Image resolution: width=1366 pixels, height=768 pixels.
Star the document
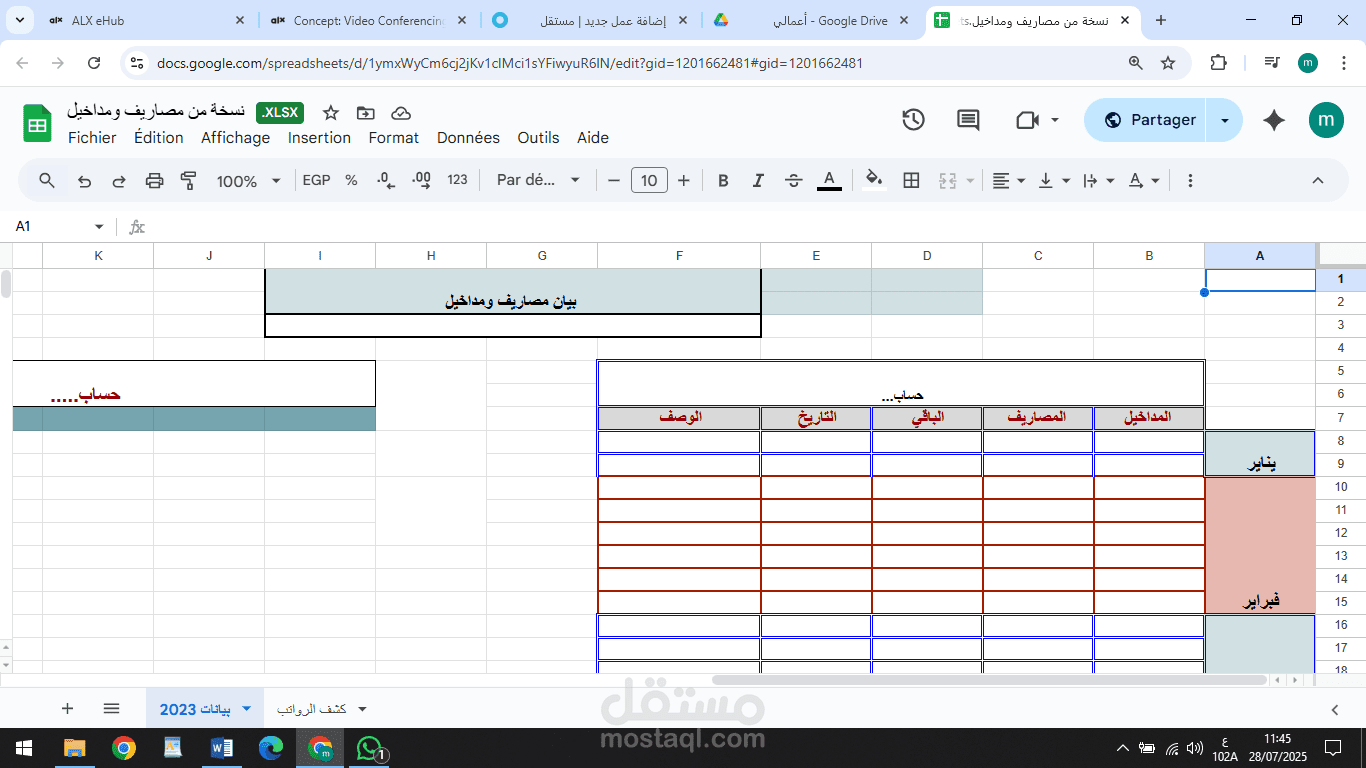pyautogui.click(x=331, y=113)
